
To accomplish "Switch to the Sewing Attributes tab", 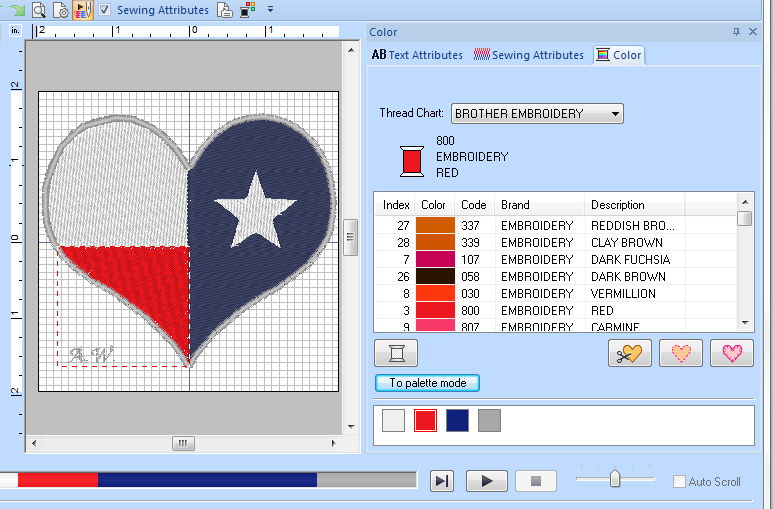I will (528, 55).
